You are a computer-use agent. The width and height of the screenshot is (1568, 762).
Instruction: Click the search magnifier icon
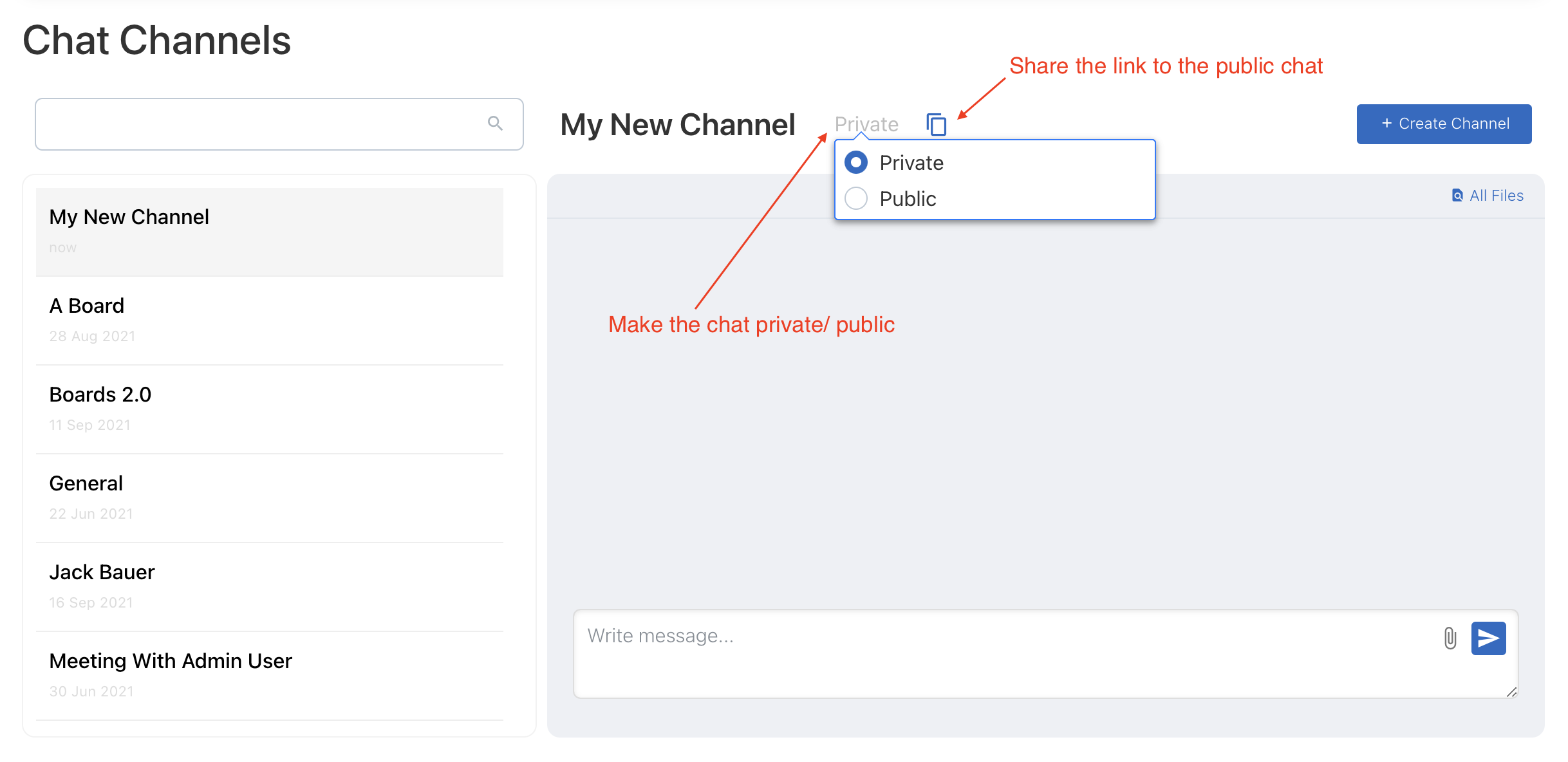[x=494, y=123]
